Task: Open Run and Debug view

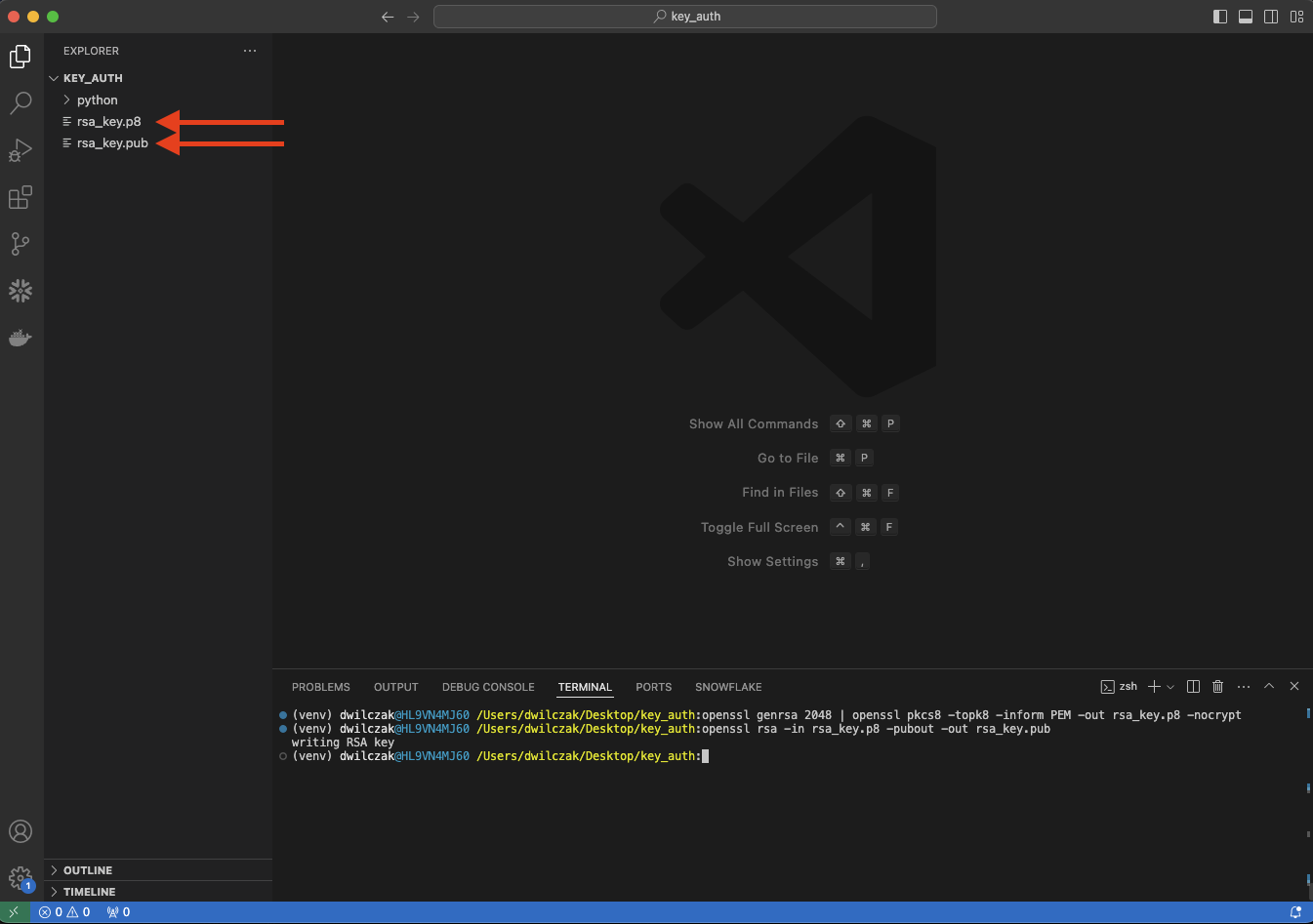Action: [x=21, y=150]
